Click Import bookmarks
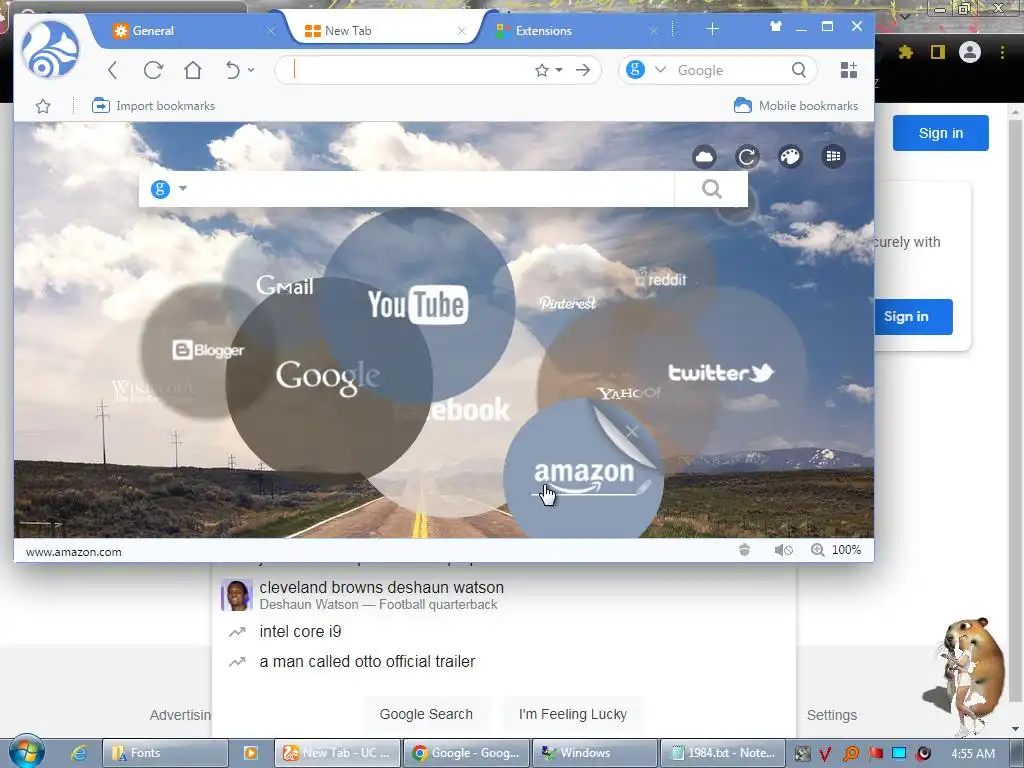The width and height of the screenshot is (1024, 768). (x=153, y=106)
